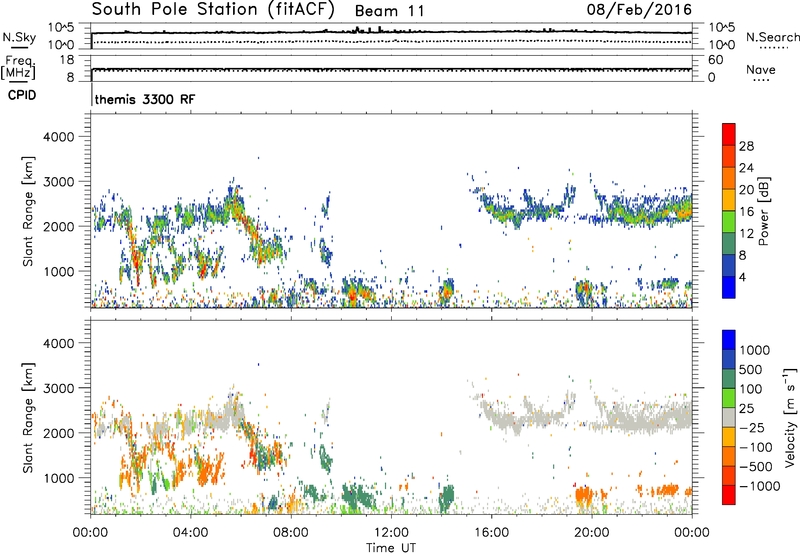Click the '16:00' time tick label
800x554 pixels.
491,533
